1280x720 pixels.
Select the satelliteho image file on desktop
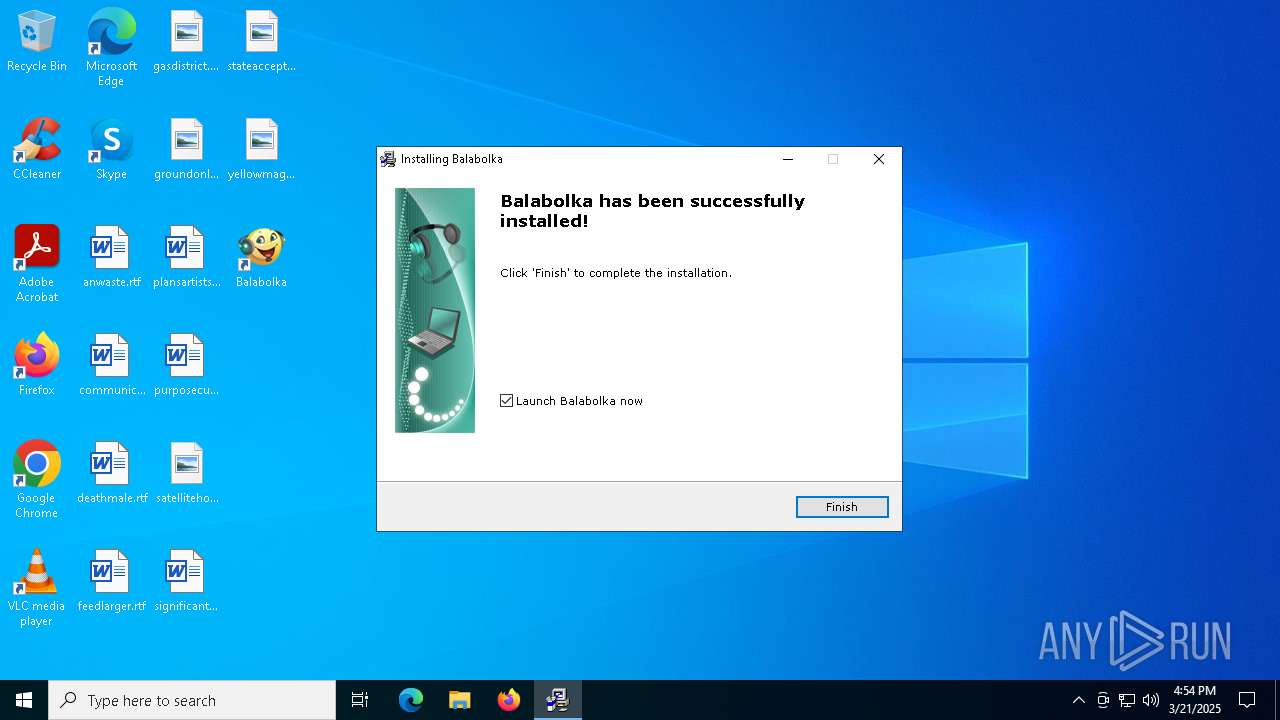pos(186,474)
